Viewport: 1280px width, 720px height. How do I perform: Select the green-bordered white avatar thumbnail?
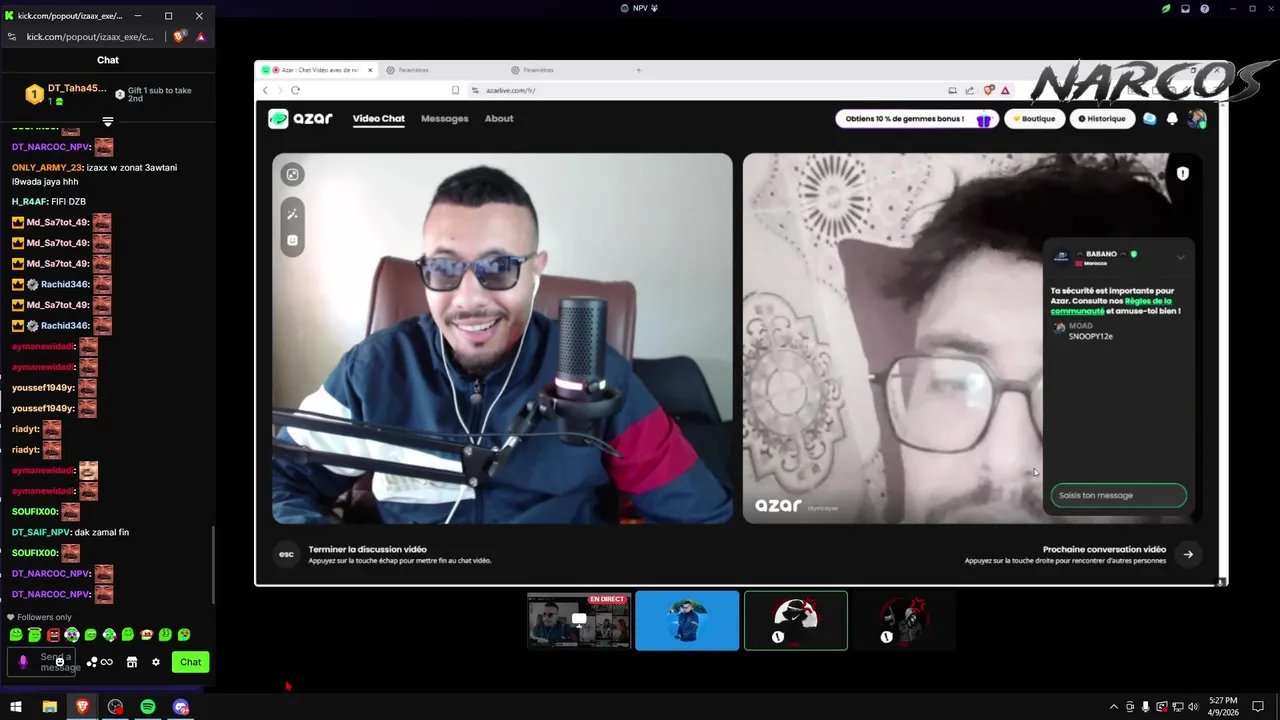pyautogui.click(x=796, y=621)
